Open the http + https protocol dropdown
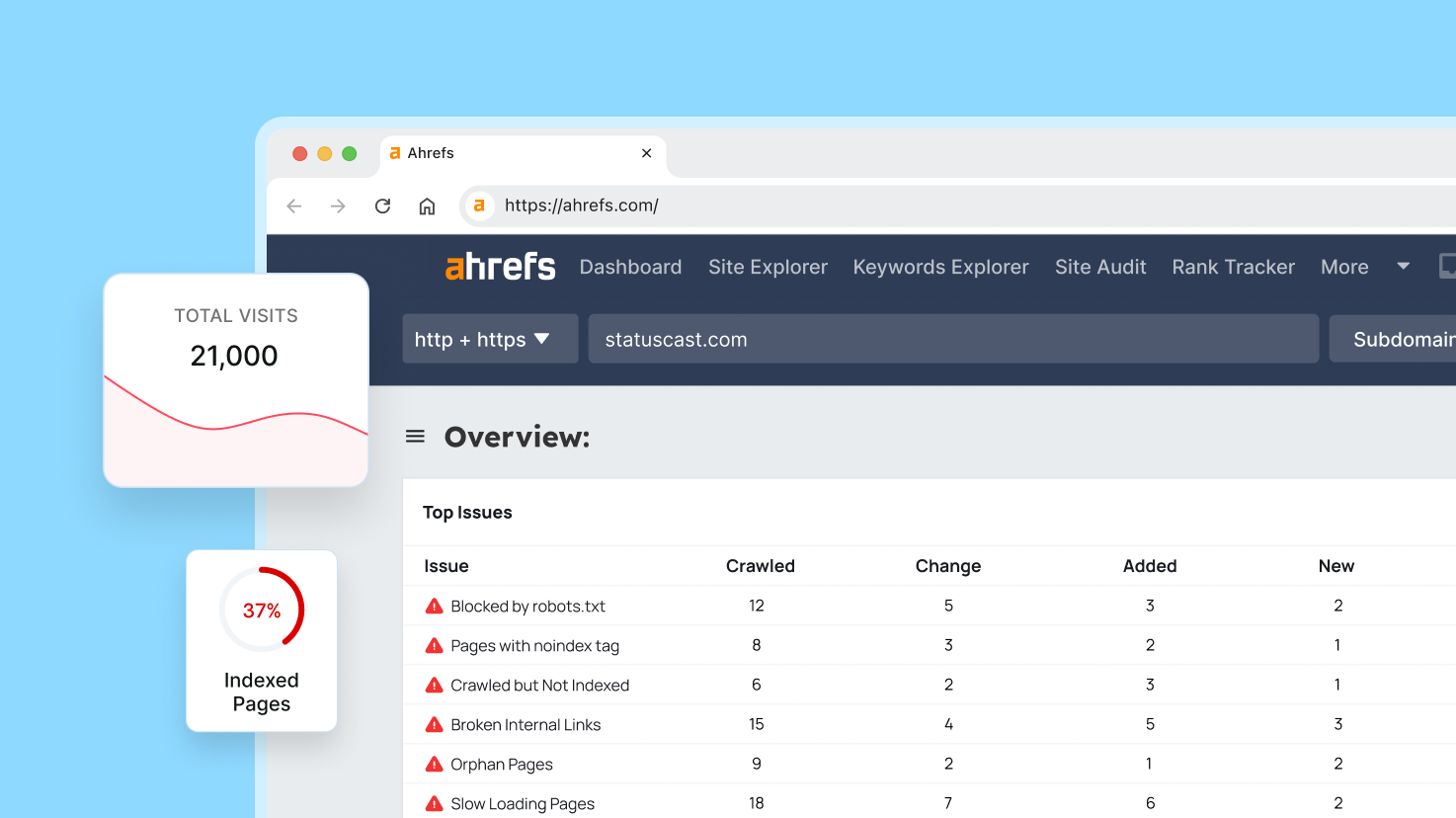Image resolution: width=1456 pixels, height=818 pixels. pos(490,339)
